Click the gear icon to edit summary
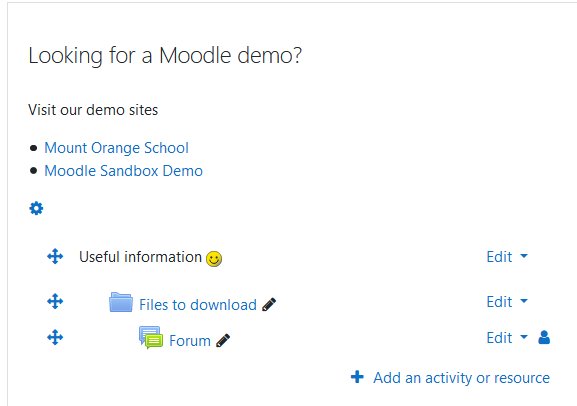The height and width of the screenshot is (406, 577). [36, 208]
